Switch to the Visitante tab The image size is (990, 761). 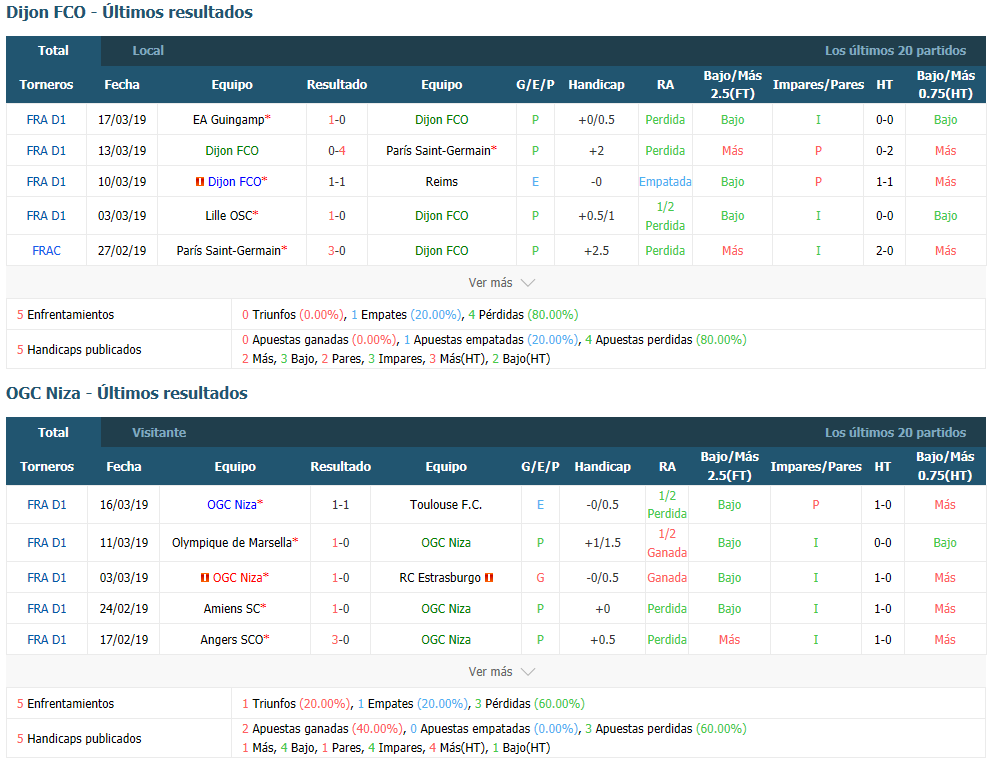[159, 433]
